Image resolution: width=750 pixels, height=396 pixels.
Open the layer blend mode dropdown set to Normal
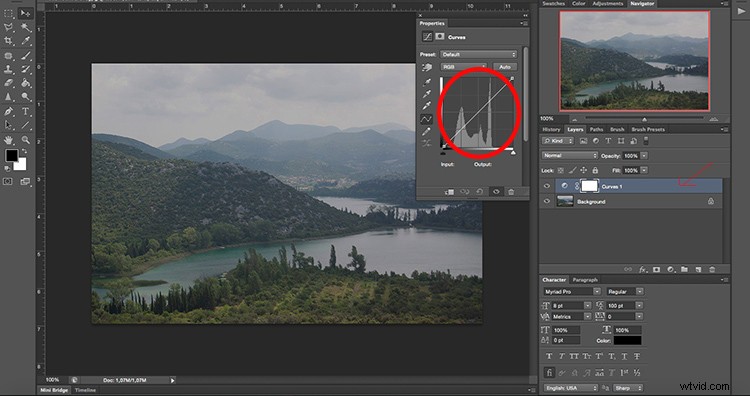(x=570, y=155)
